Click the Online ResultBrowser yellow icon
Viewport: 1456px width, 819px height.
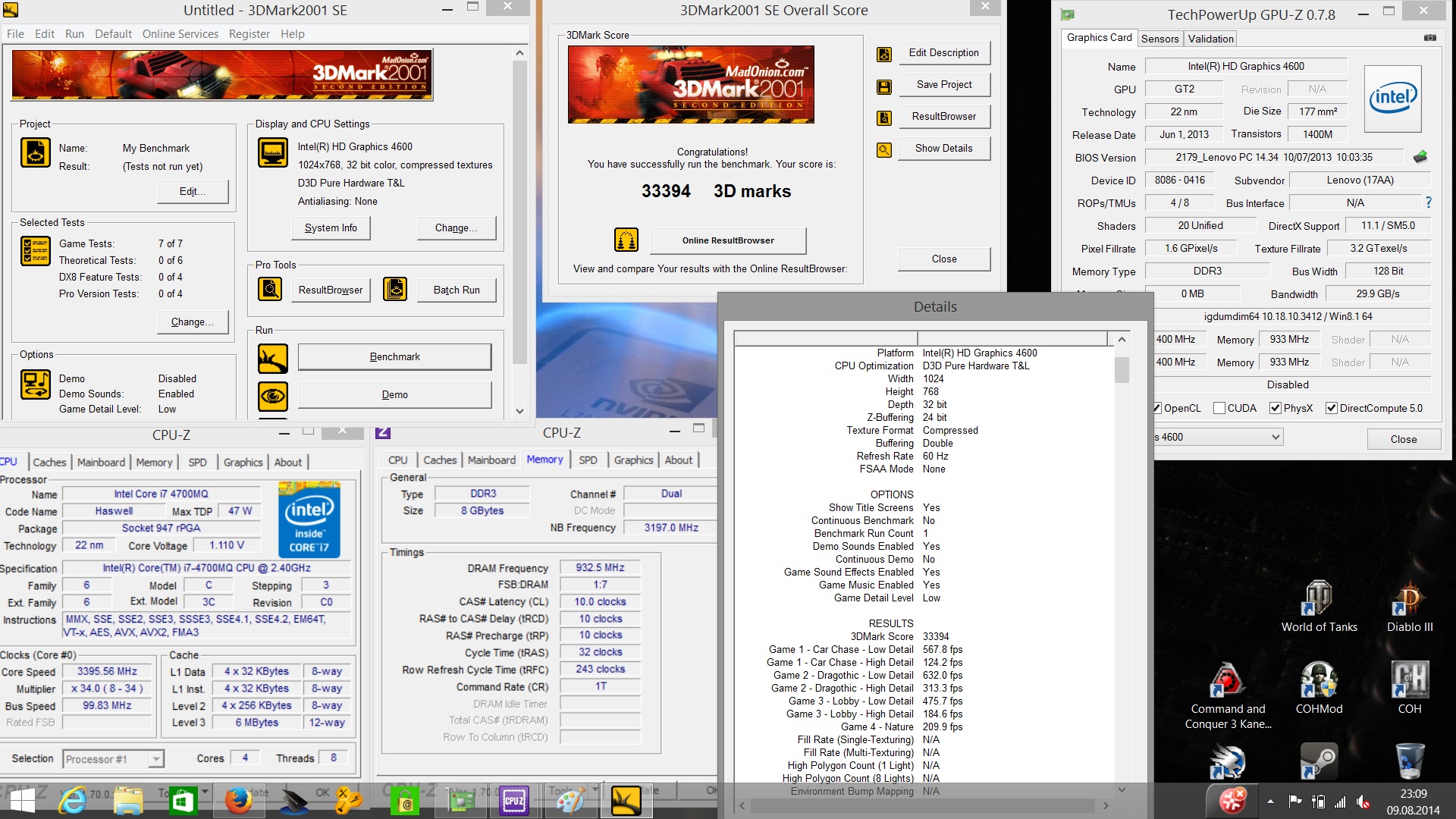[626, 240]
